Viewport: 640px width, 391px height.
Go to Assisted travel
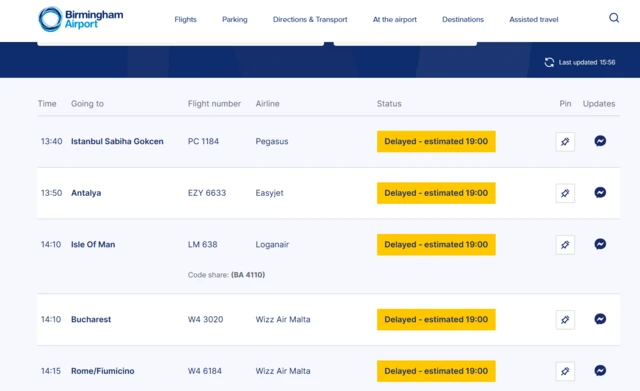[533, 19]
